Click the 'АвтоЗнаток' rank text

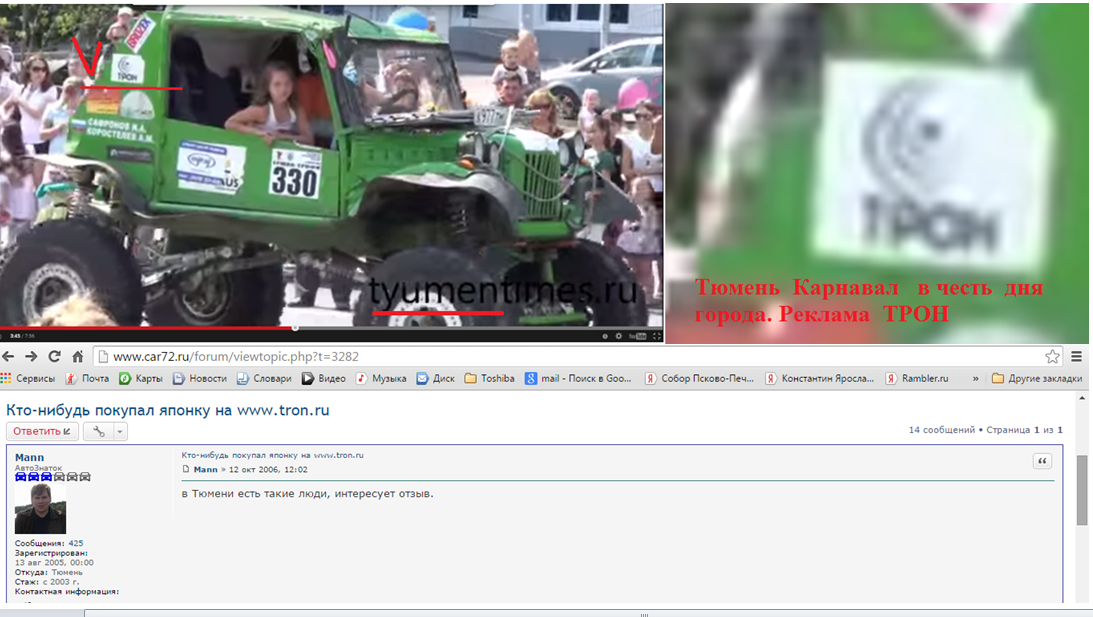[x=38, y=468]
